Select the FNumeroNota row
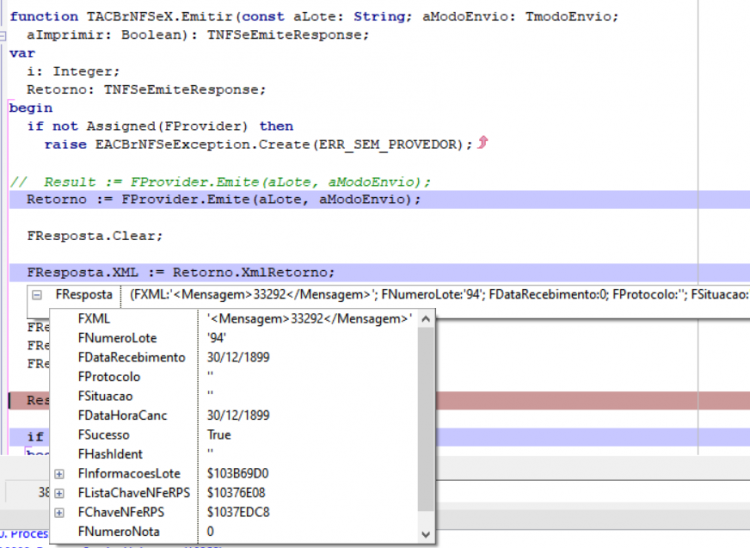Viewport: 750px width, 548px height. (234, 532)
